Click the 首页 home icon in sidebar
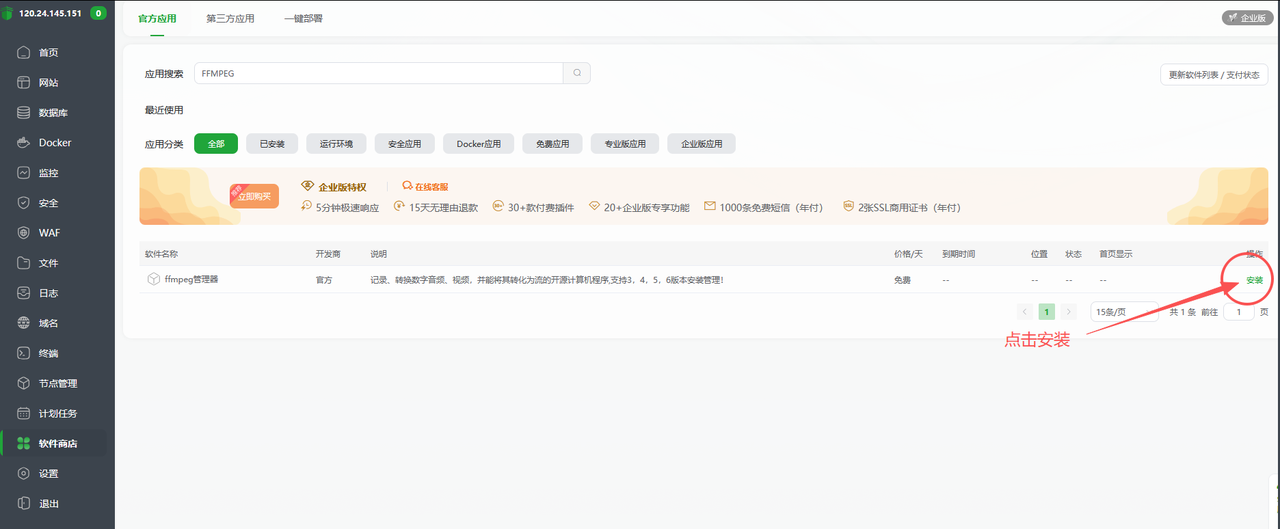This screenshot has width=1280, height=529. (x=23, y=53)
